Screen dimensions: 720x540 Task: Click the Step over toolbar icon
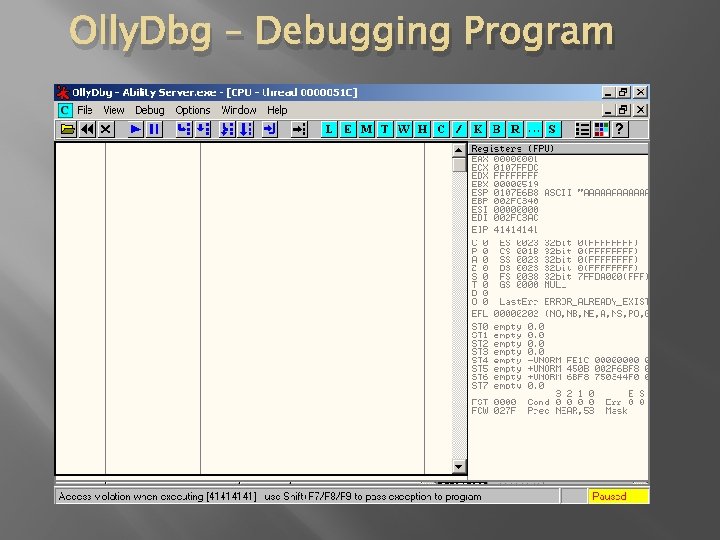203,129
